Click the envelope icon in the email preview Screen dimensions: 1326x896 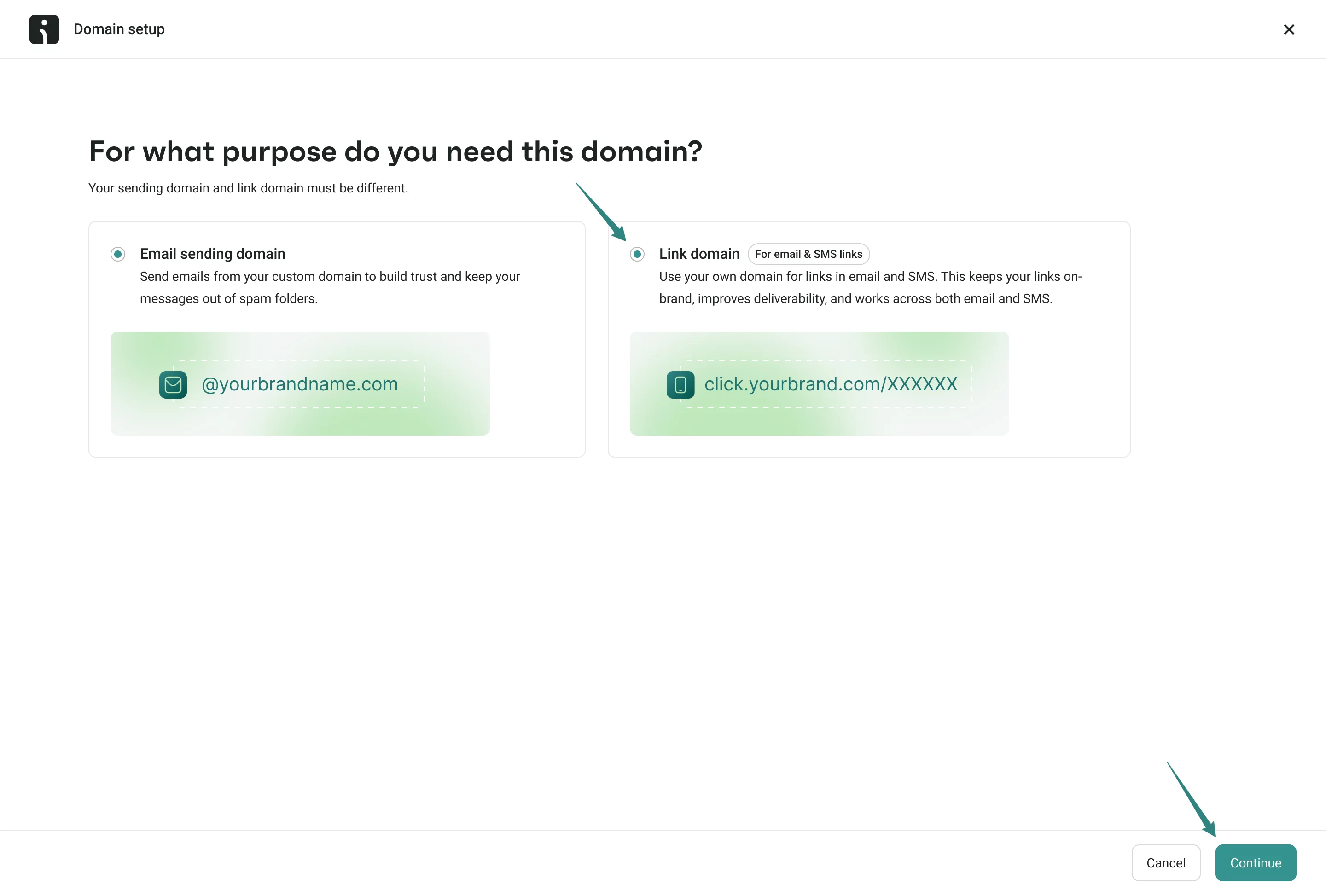click(173, 384)
